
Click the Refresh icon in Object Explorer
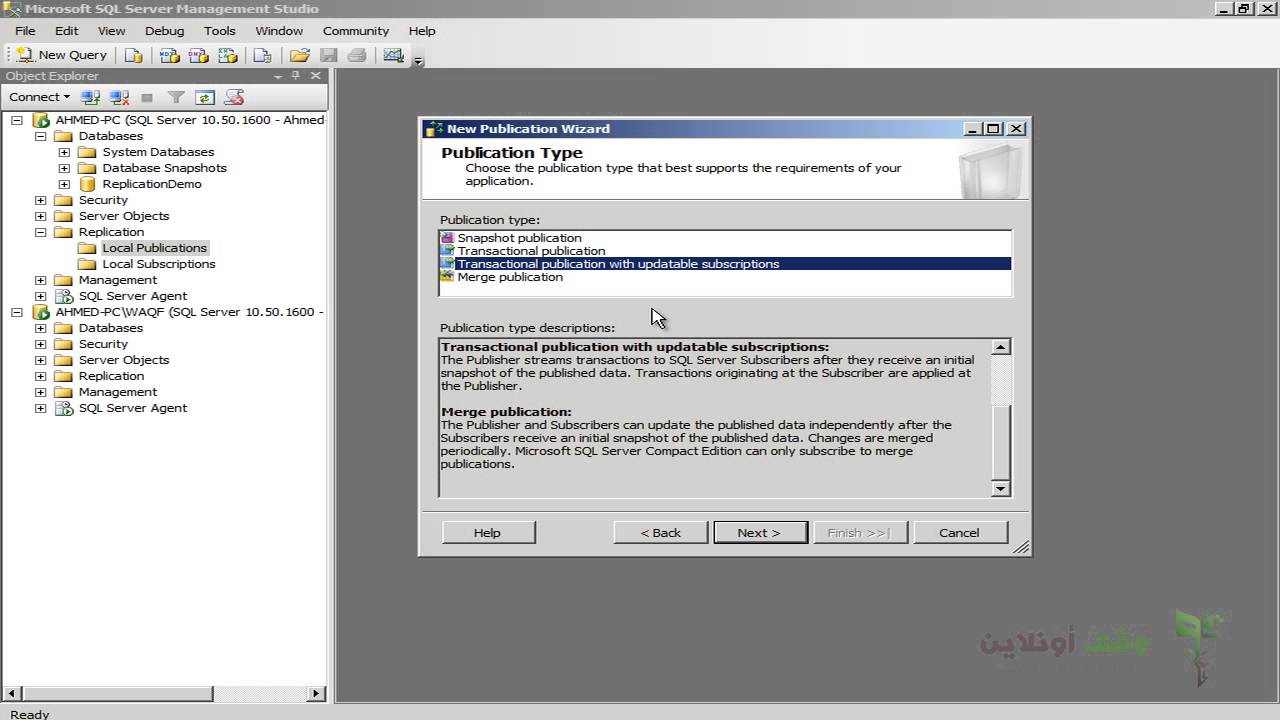(x=205, y=97)
